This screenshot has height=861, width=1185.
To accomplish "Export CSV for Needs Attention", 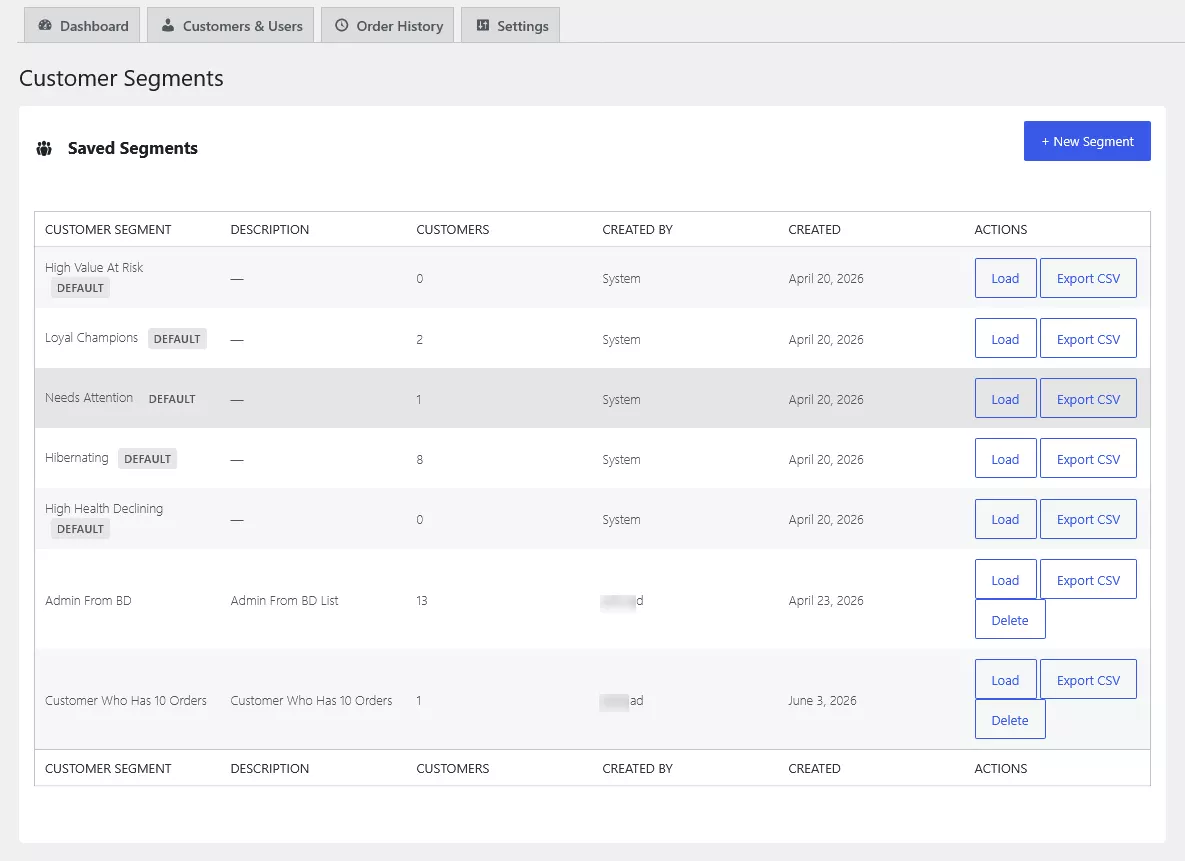I will (x=1088, y=398).
